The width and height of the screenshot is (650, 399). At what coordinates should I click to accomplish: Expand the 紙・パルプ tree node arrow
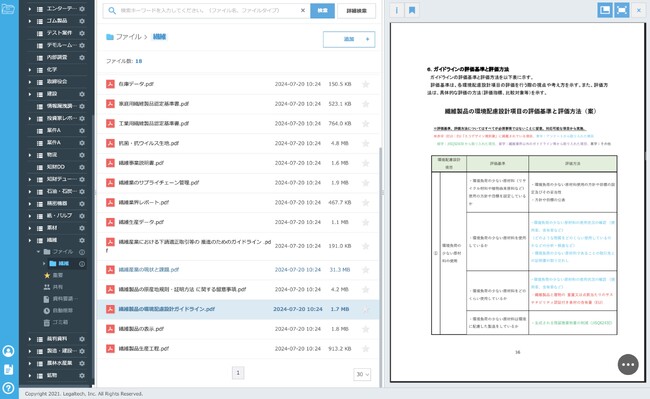[30, 216]
